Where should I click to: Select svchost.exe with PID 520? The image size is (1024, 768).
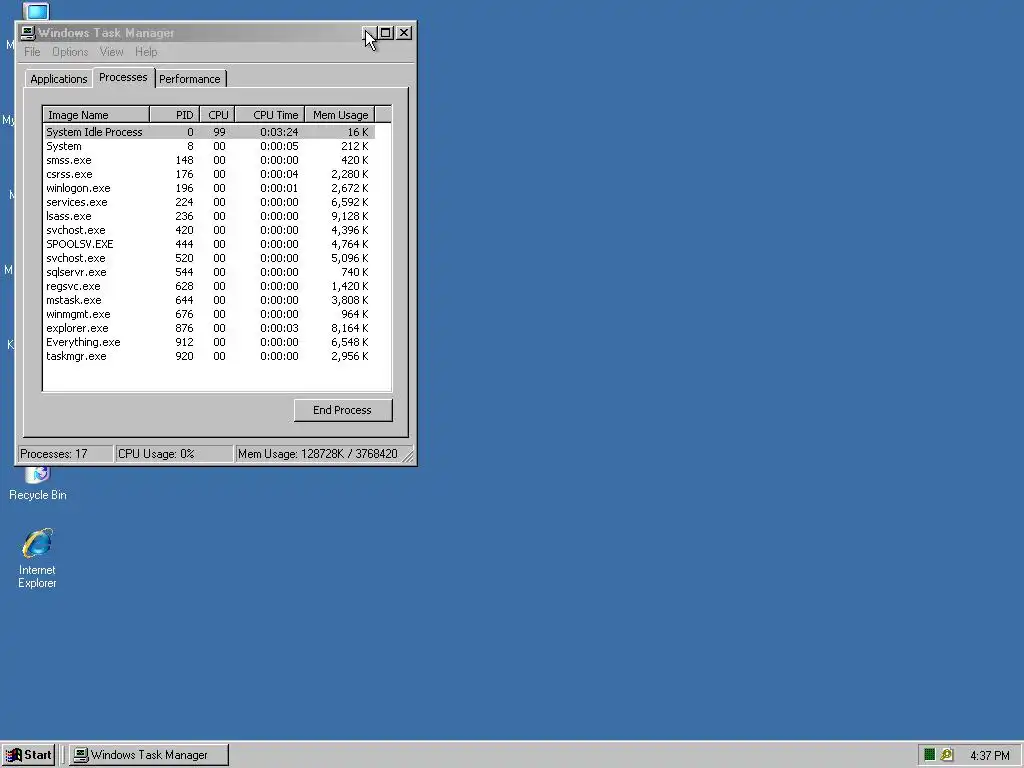(x=209, y=259)
